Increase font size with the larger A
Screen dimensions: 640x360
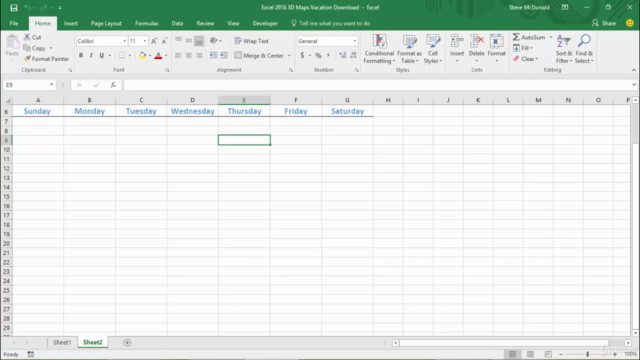pos(154,41)
